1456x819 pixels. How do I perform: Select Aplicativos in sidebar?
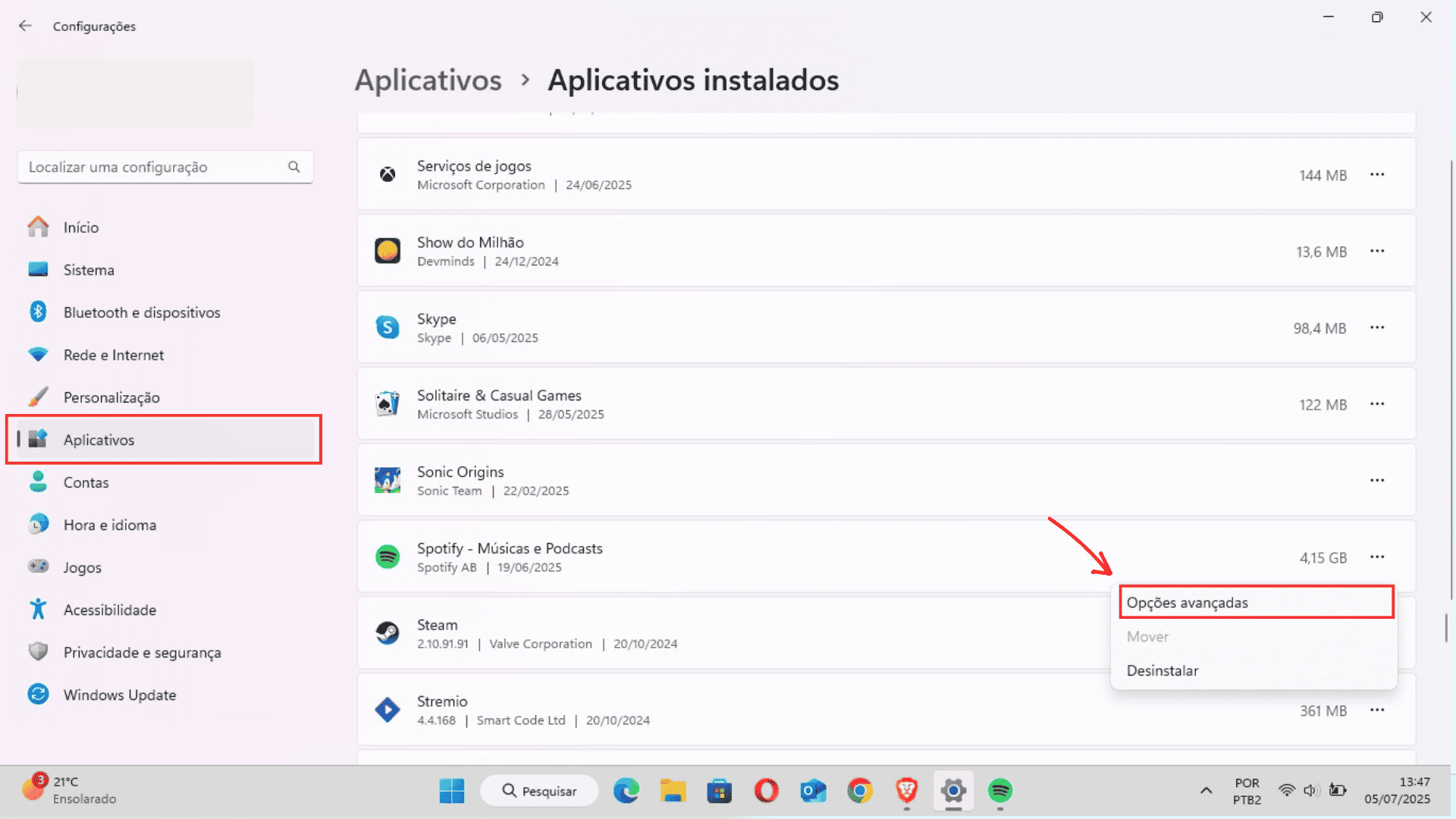pyautogui.click(x=165, y=440)
